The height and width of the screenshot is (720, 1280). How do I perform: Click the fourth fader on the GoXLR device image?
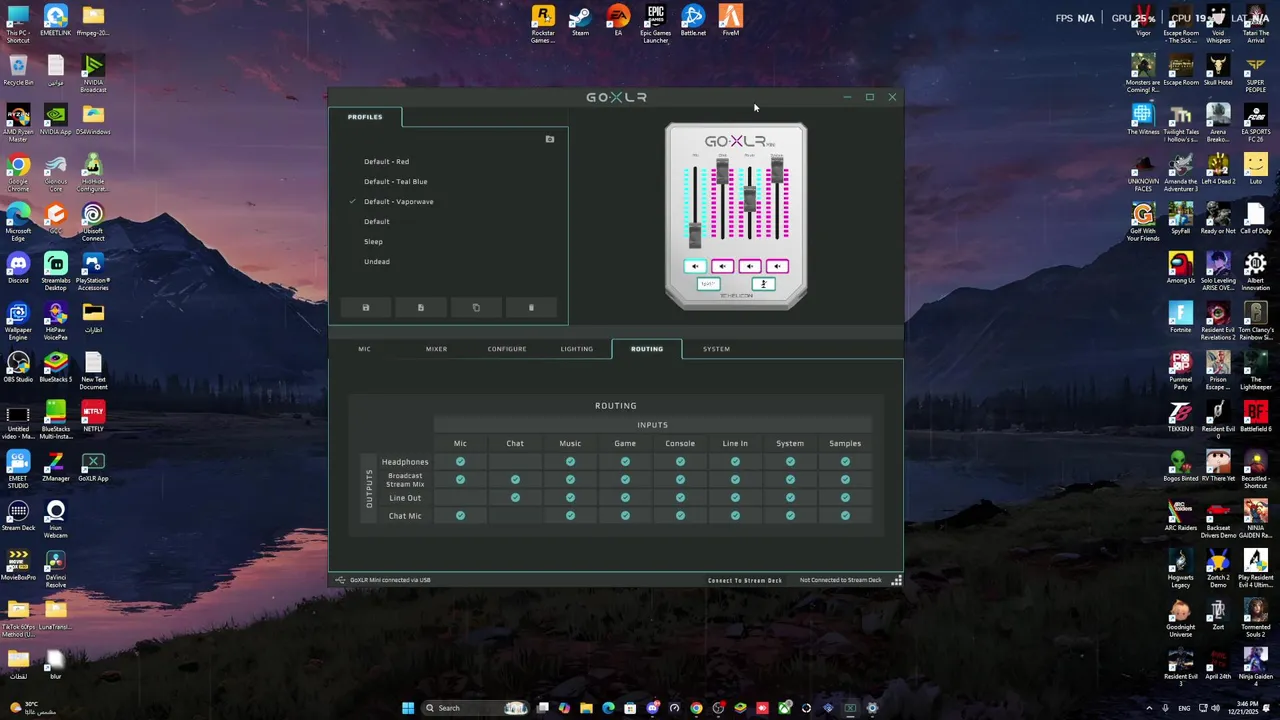pos(777,169)
